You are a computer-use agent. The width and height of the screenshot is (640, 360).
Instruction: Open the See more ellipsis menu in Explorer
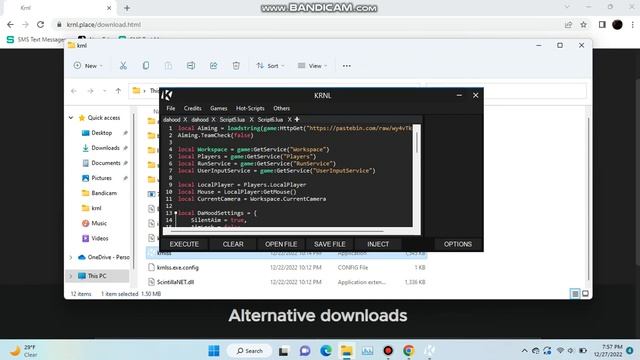tap(347, 66)
